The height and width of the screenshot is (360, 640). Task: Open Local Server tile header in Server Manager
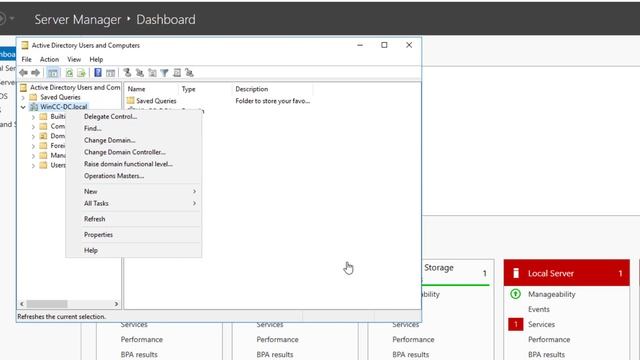(x=567, y=273)
